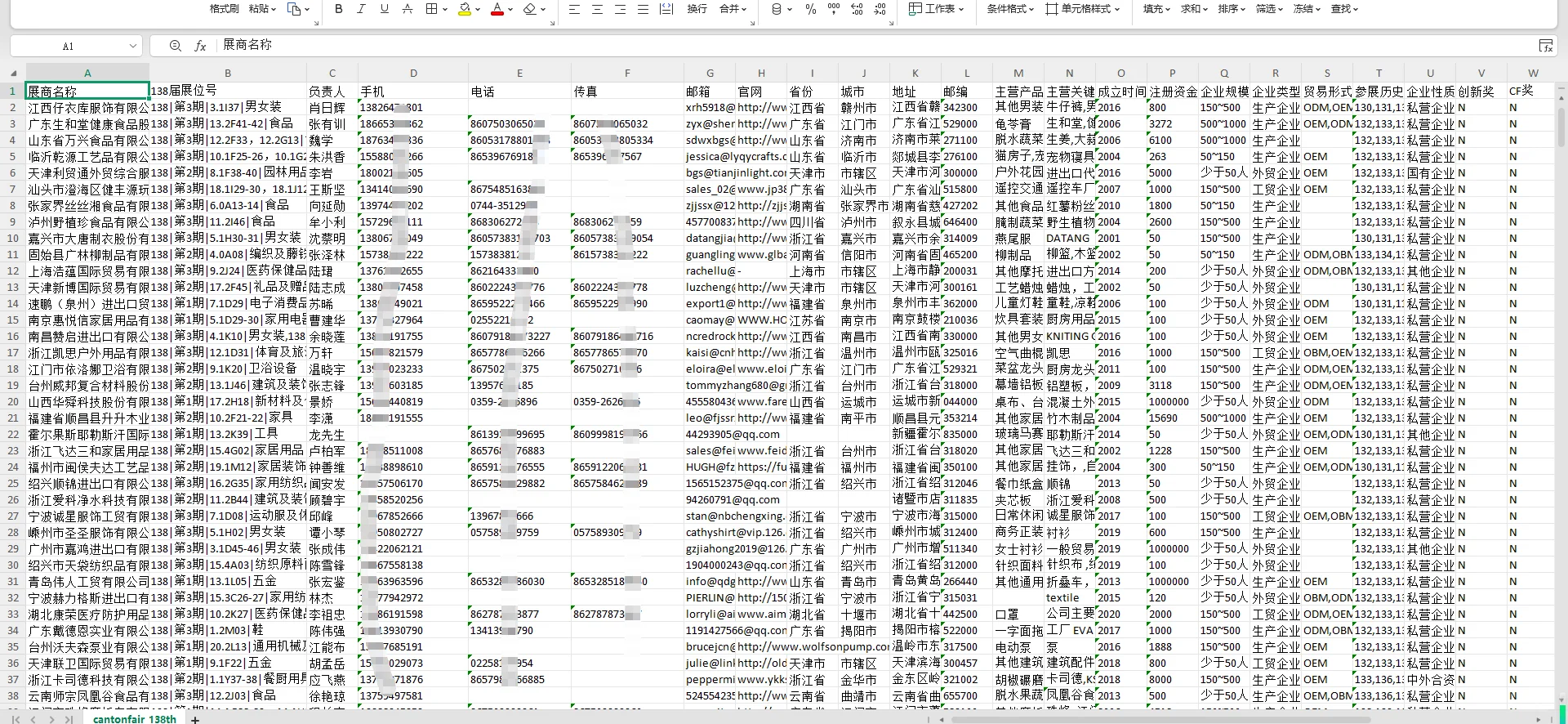Click the worksheet table icon
1568x724 pixels.
915,9
